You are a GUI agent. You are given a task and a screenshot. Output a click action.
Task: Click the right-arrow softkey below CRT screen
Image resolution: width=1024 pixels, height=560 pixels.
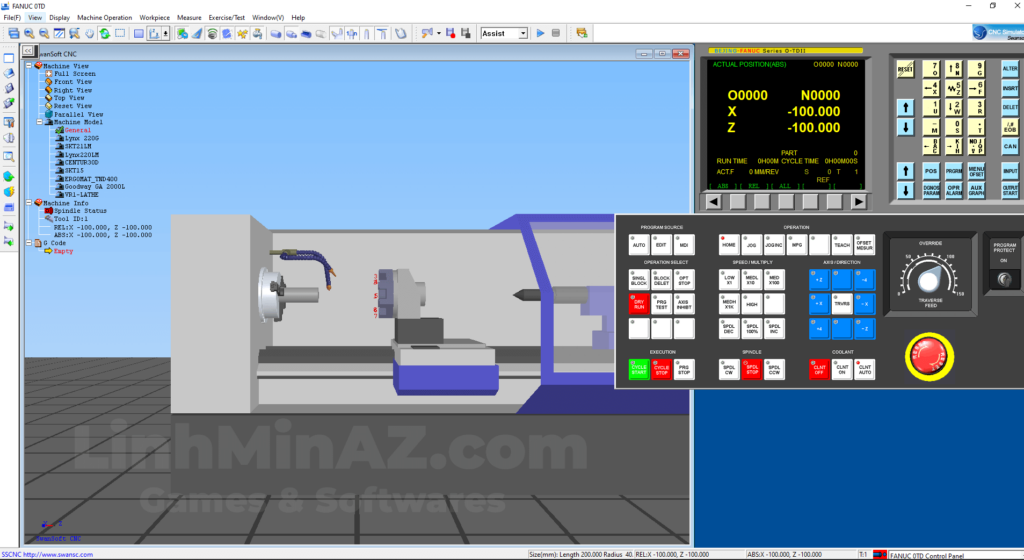[858, 202]
